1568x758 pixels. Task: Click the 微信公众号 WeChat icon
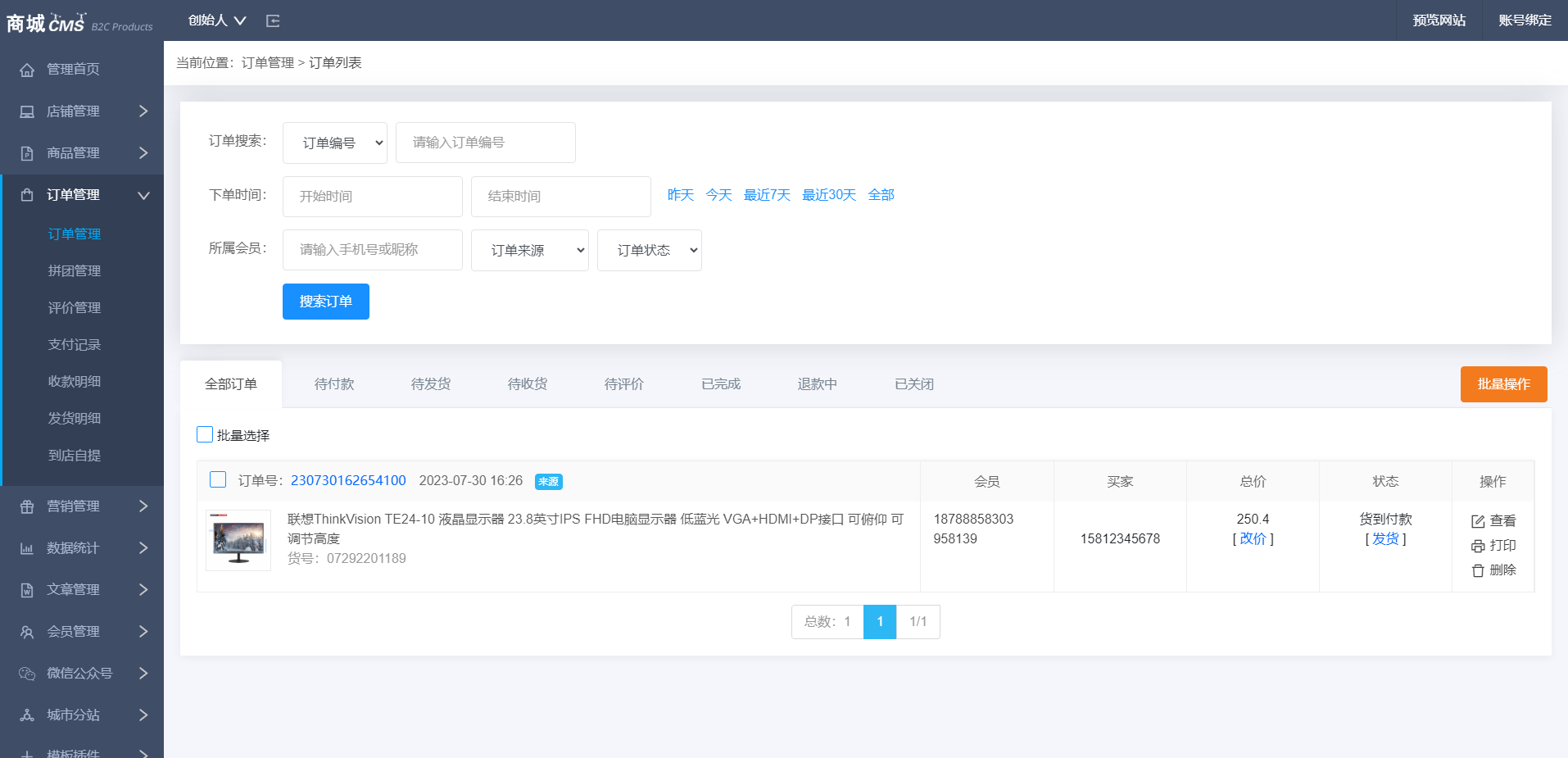pos(28,673)
